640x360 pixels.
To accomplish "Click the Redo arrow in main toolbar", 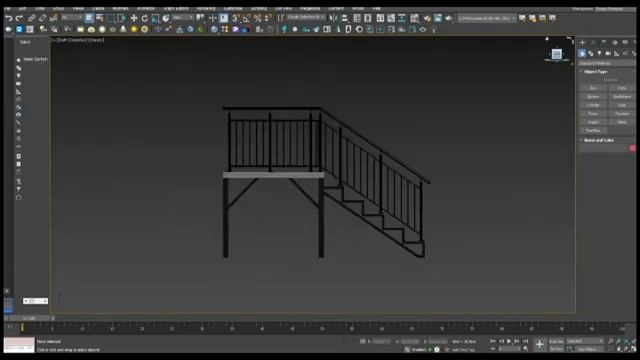I will (19, 18).
